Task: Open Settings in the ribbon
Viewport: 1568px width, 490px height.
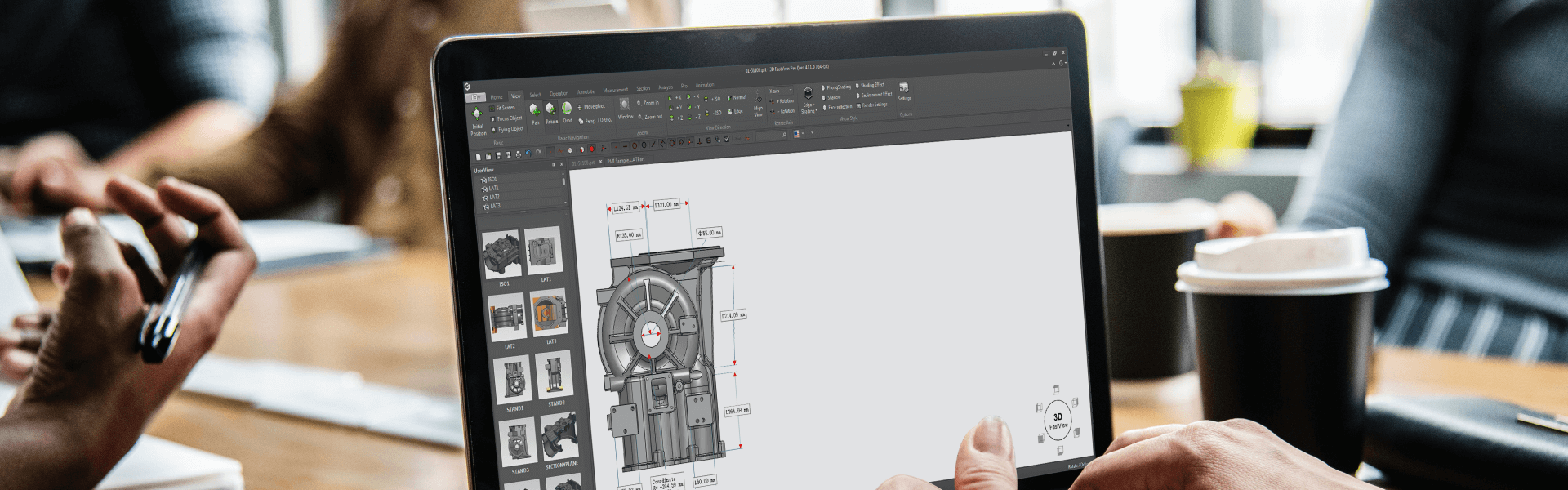Action: (904, 90)
